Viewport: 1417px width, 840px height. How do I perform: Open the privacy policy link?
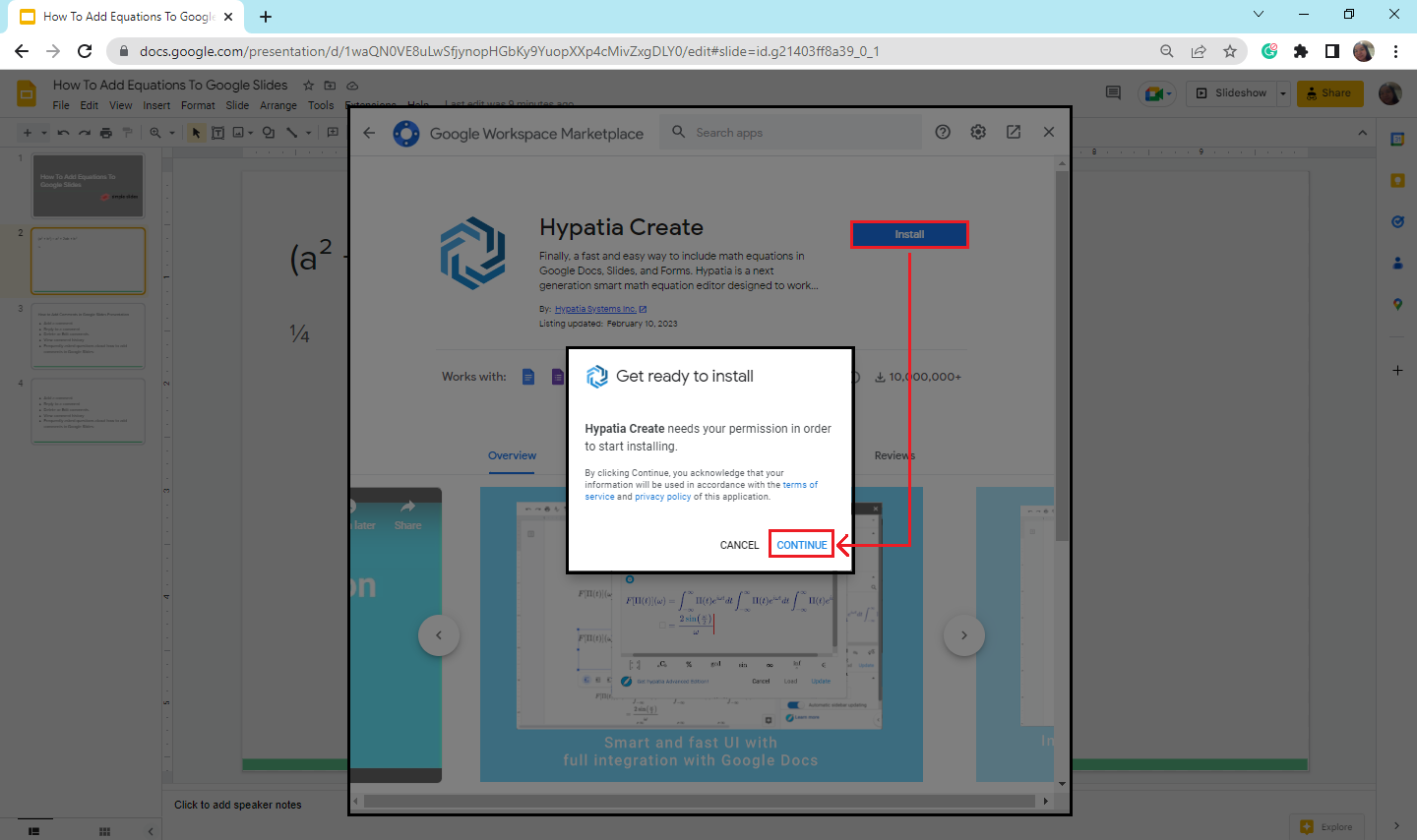(x=662, y=497)
